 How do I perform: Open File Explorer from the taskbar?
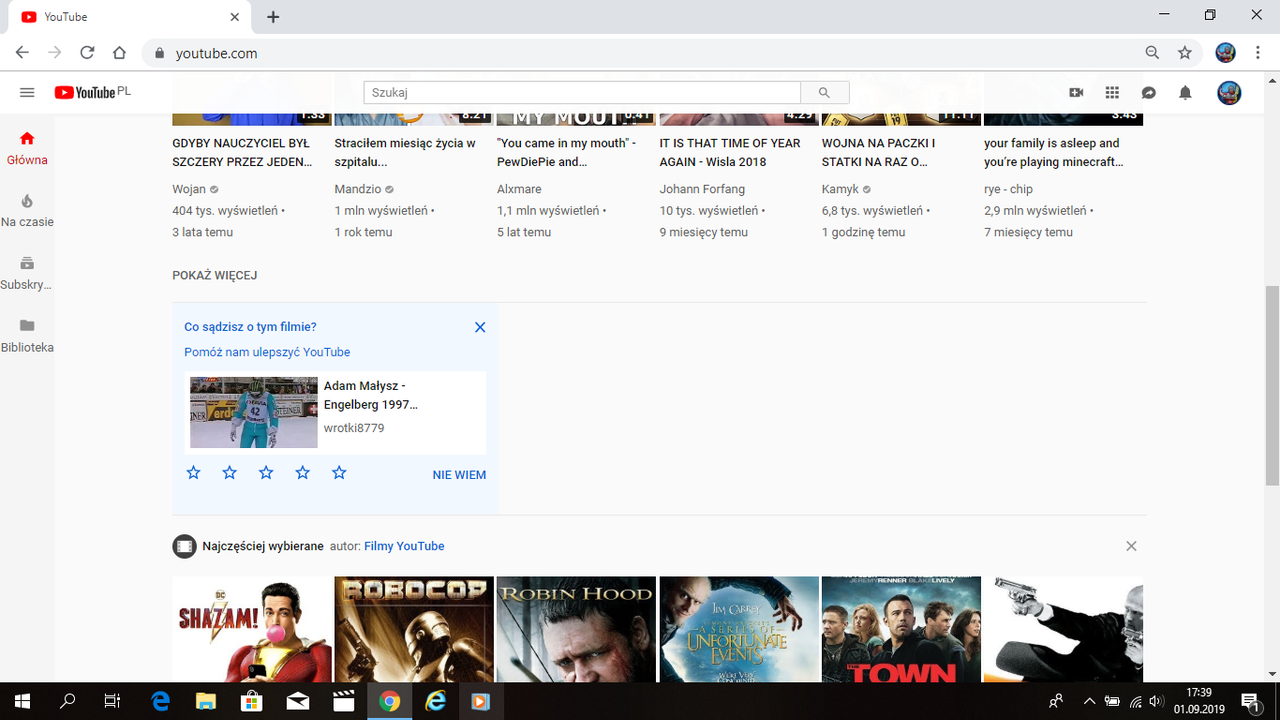point(205,701)
